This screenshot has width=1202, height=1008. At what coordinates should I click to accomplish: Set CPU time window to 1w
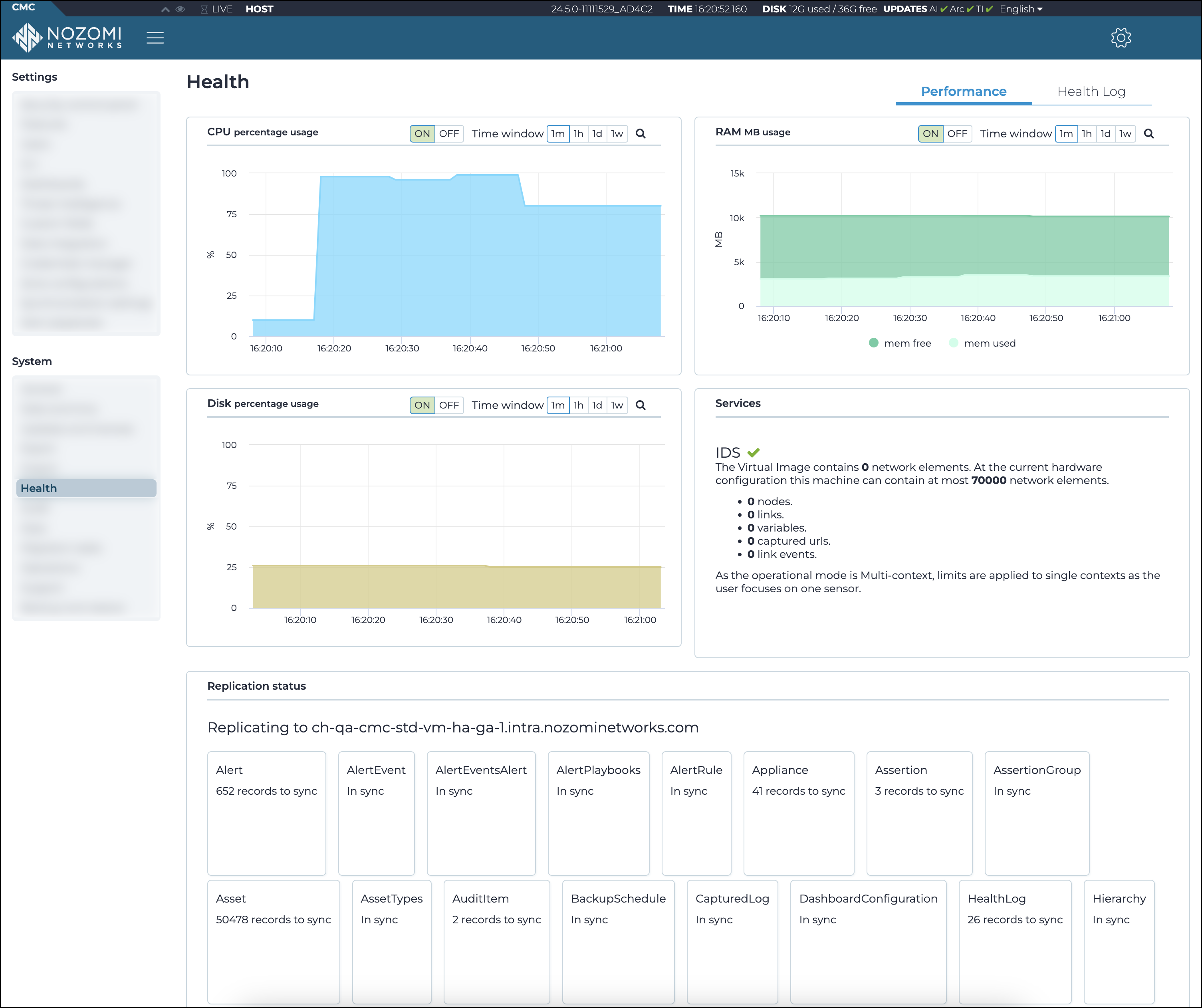click(617, 133)
